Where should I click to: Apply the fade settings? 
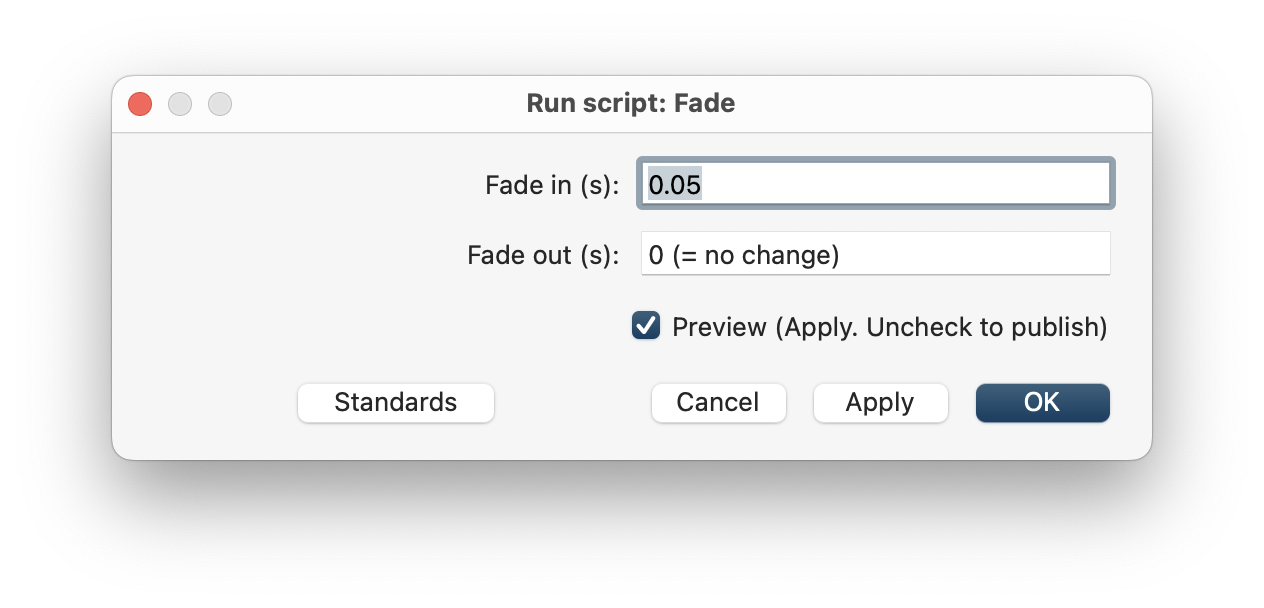tap(880, 403)
